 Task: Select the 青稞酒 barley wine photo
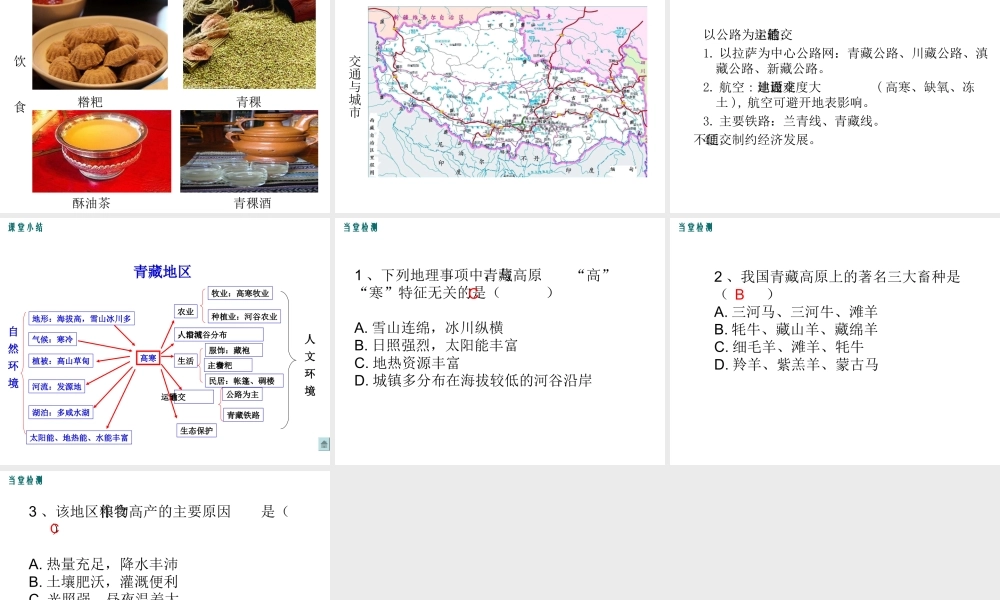pos(249,151)
